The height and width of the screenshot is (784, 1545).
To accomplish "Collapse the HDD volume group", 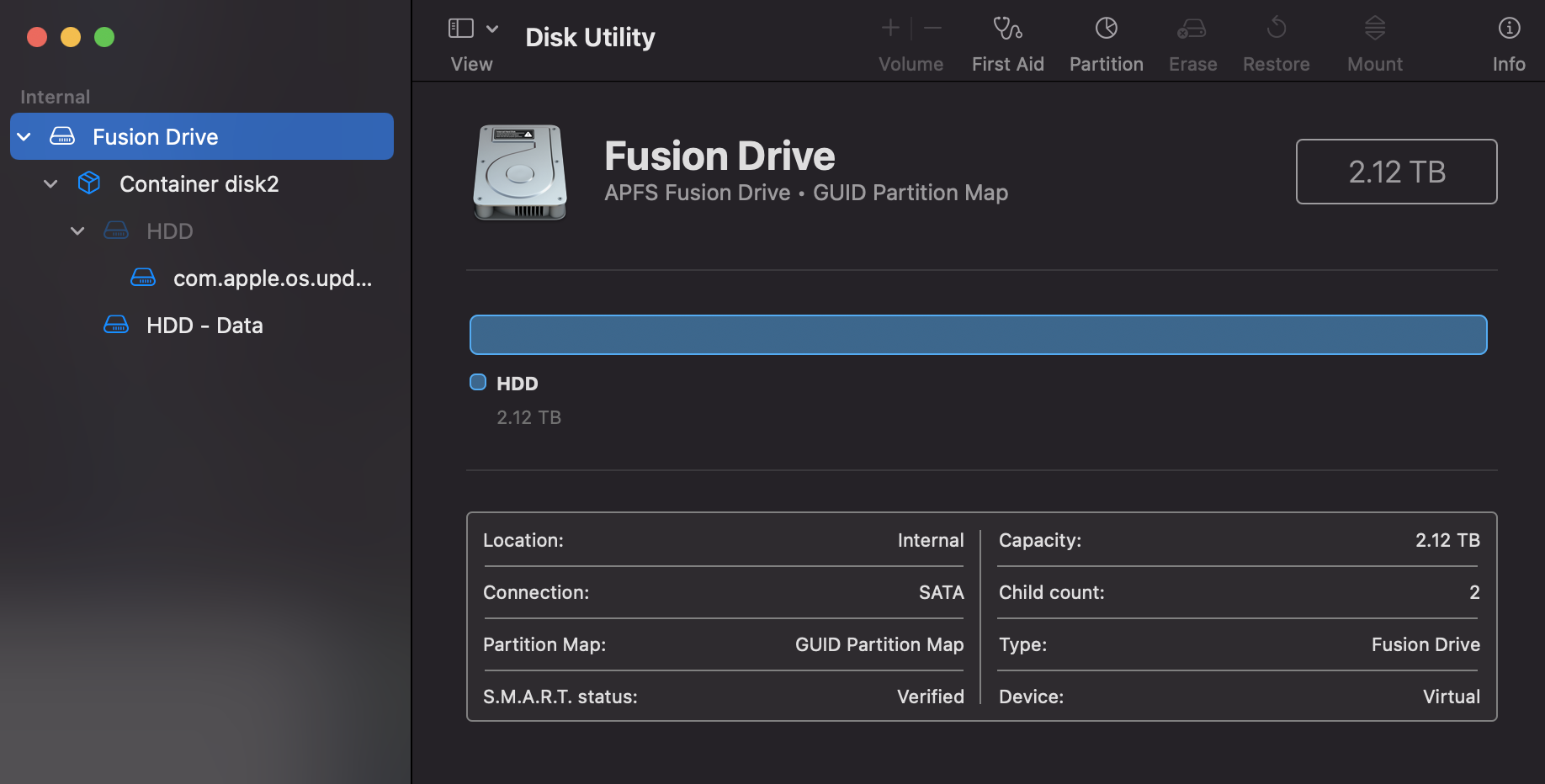I will tap(77, 231).
